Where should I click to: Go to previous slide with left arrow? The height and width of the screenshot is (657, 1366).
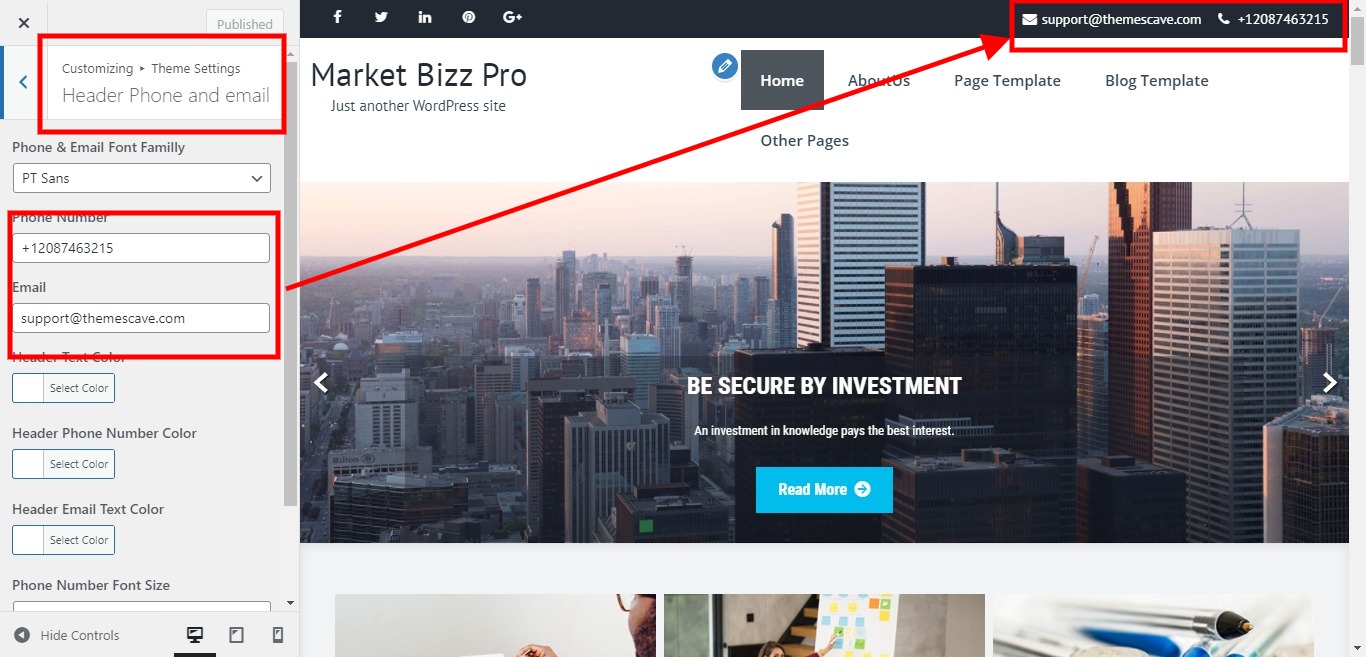click(x=321, y=382)
